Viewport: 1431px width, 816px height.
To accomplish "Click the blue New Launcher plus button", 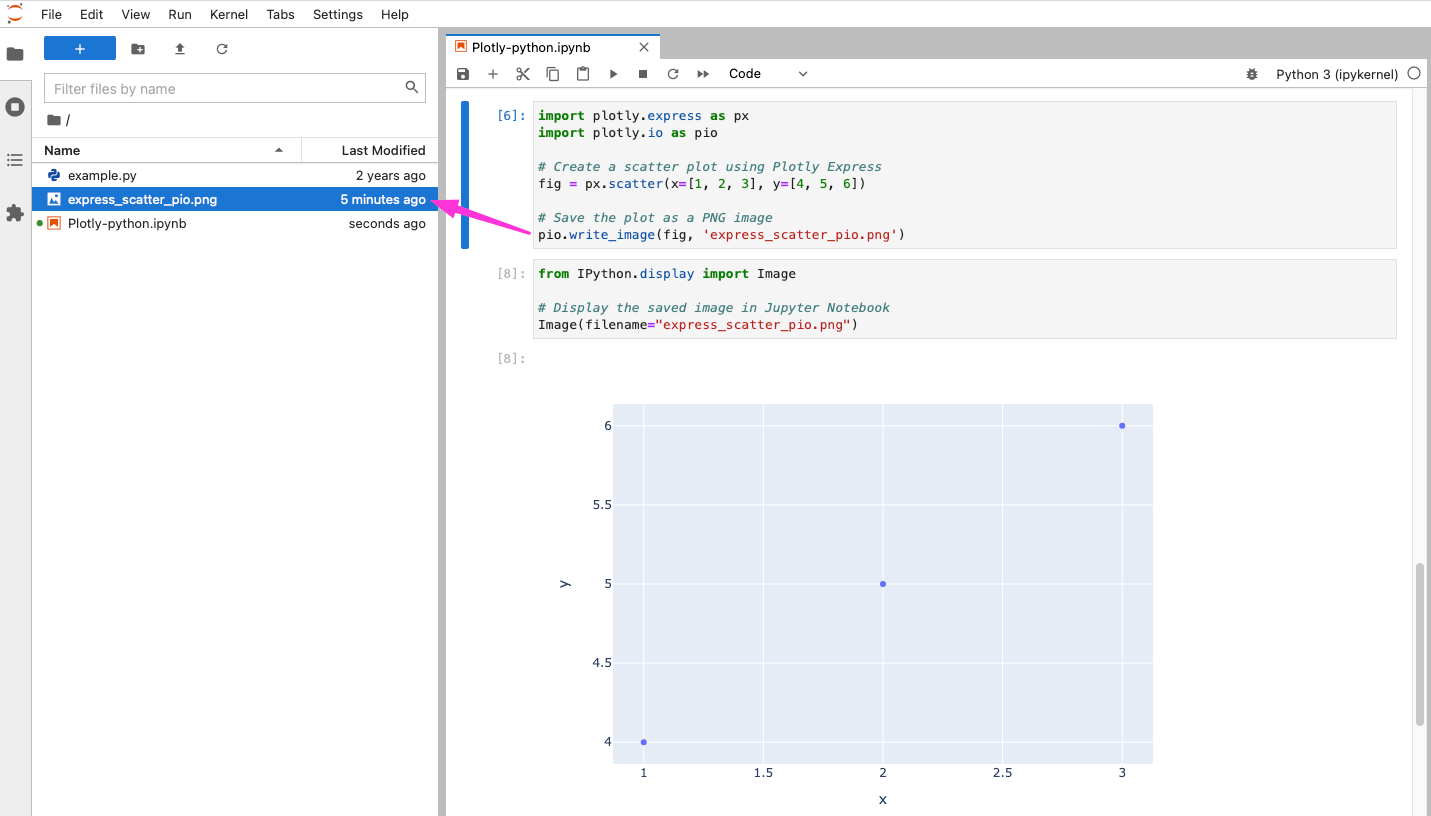I will pyautogui.click(x=80, y=49).
